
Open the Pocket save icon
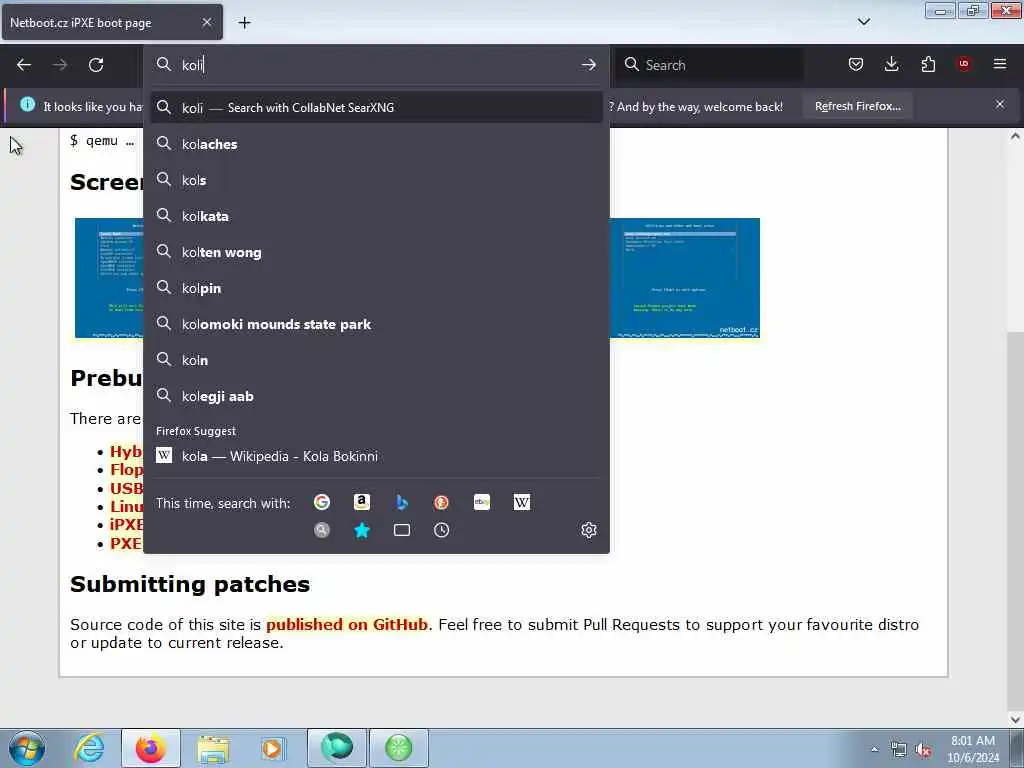pyautogui.click(x=856, y=64)
